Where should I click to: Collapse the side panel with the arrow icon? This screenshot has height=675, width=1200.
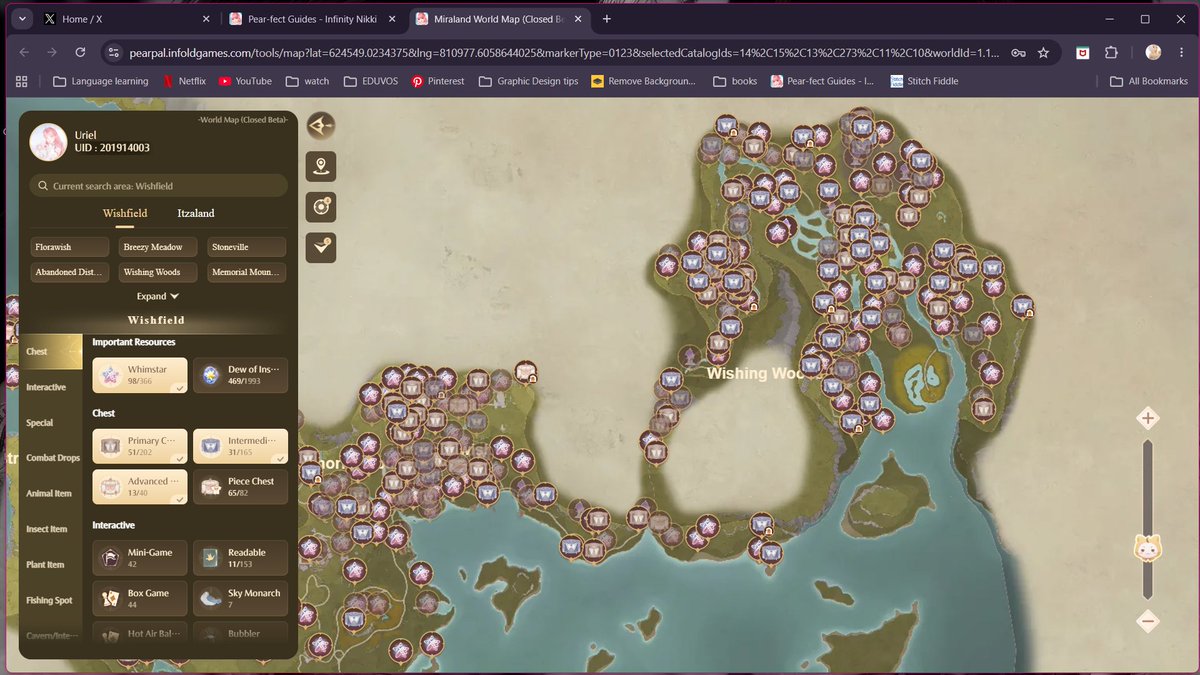tap(321, 126)
